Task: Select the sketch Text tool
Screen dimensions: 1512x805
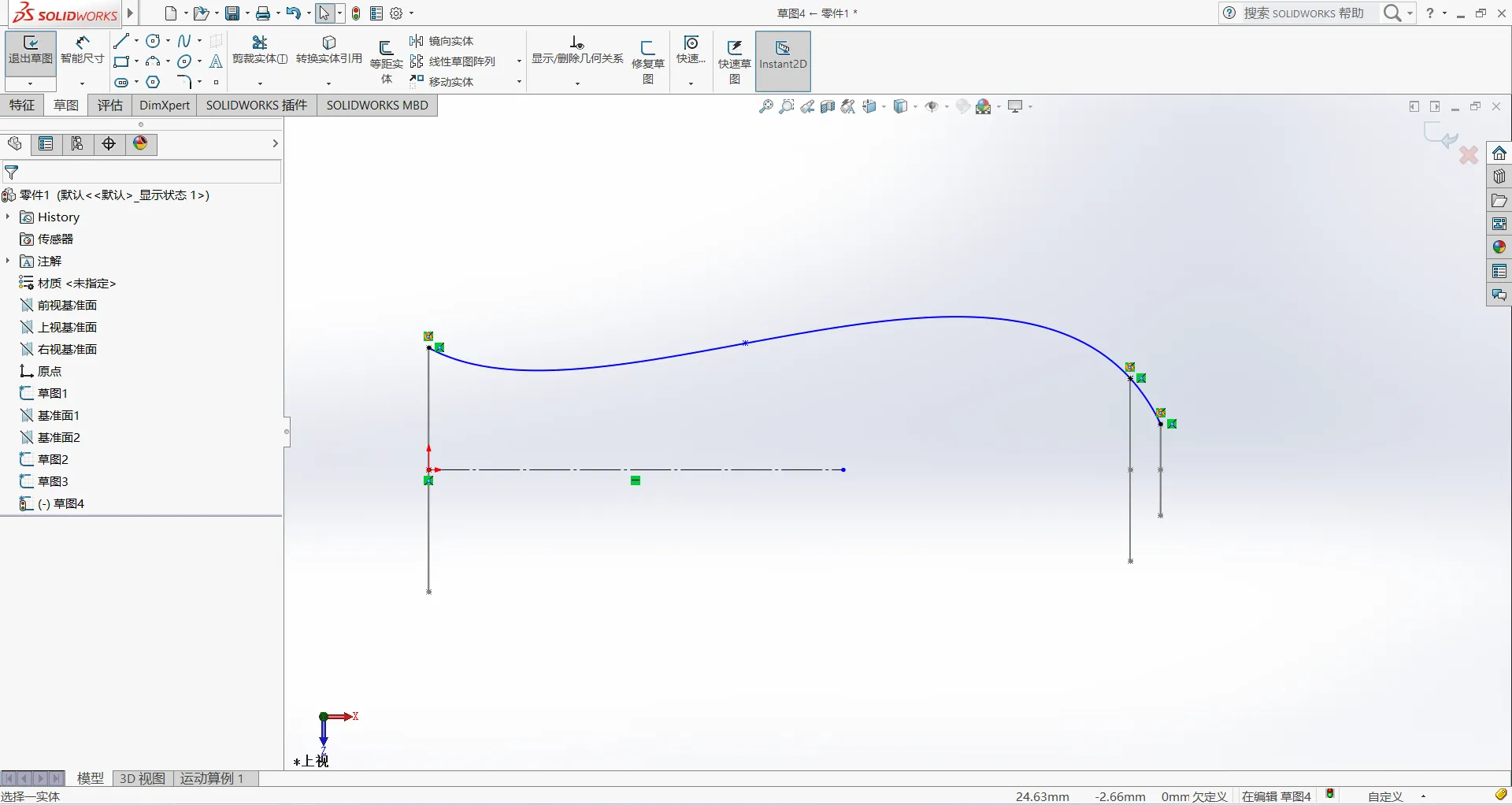Action: click(x=216, y=61)
